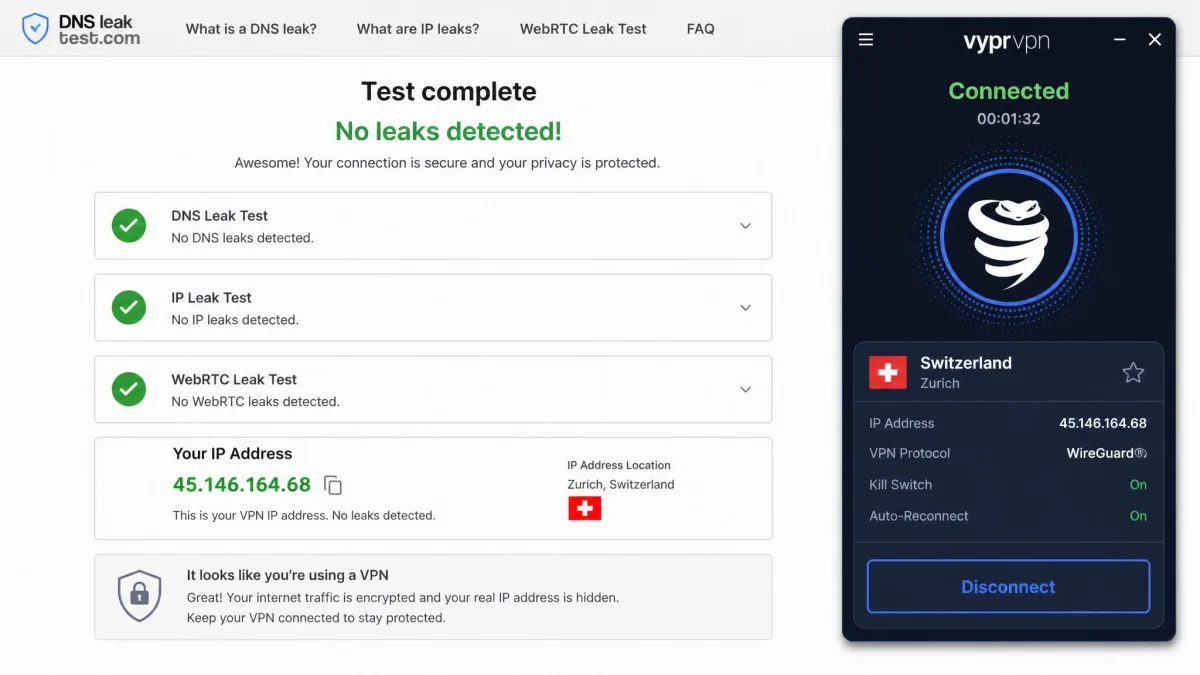Click the 'IP Leak Test' title
Viewport: 1200px width, 675px height.
(x=211, y=298)
